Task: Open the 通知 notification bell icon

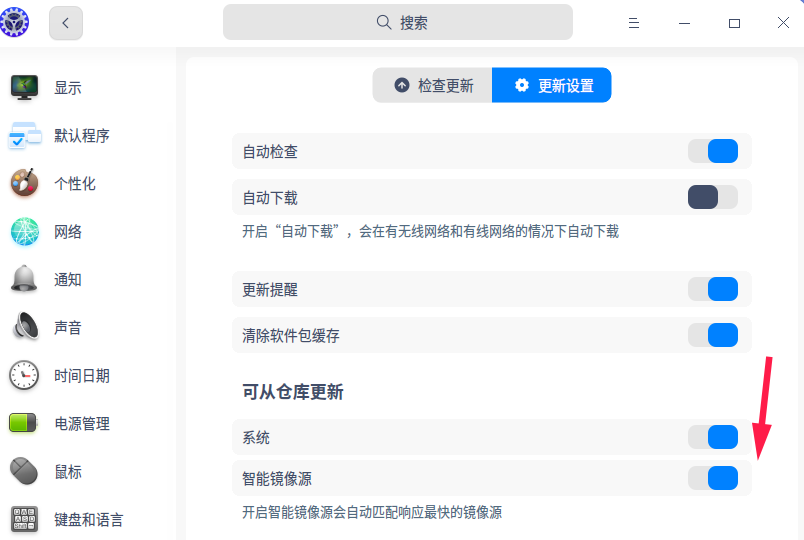Action: click(x=24, y=279)
